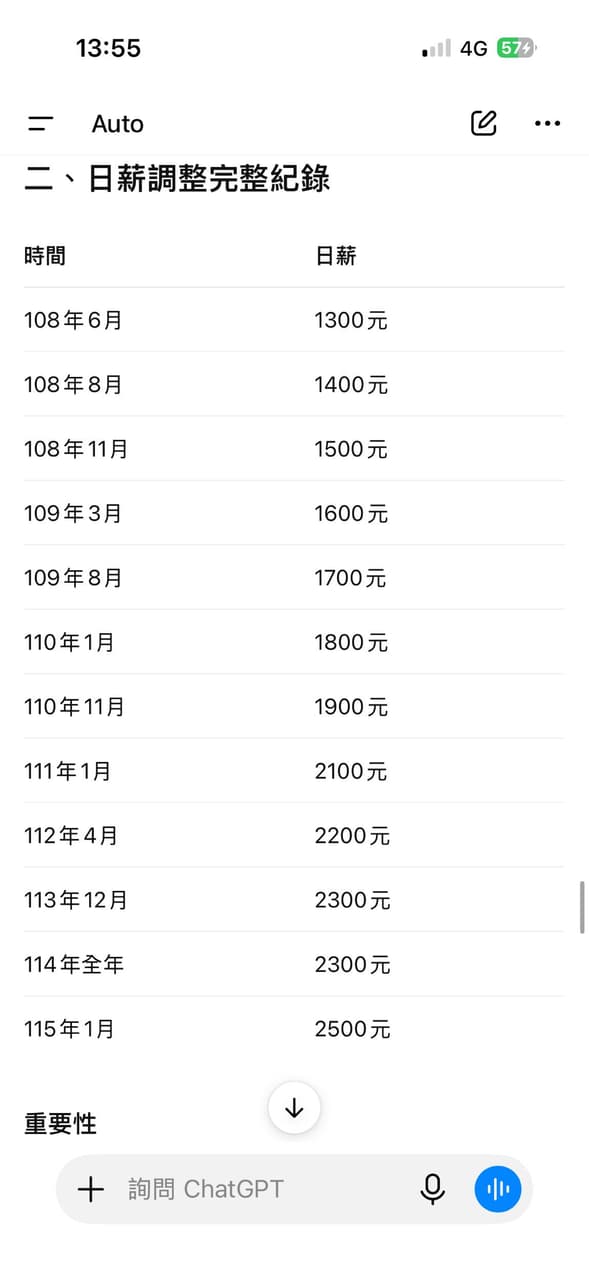
Task: Open the Auto model selector
Action: [118, 124]
